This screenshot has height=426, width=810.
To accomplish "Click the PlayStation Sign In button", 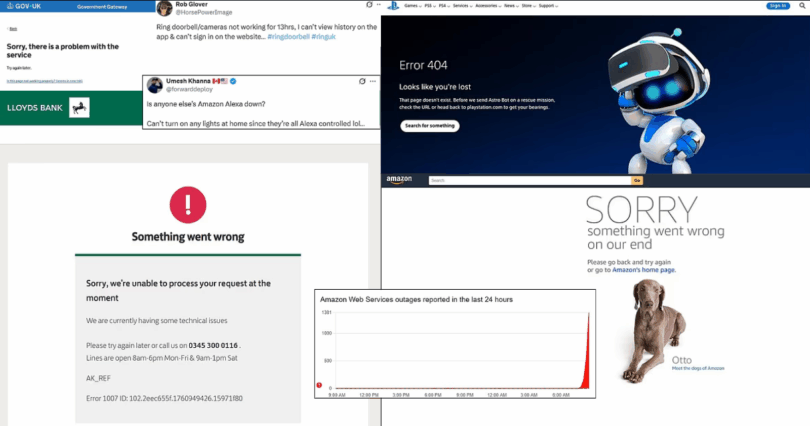I will tap(777, 6).
